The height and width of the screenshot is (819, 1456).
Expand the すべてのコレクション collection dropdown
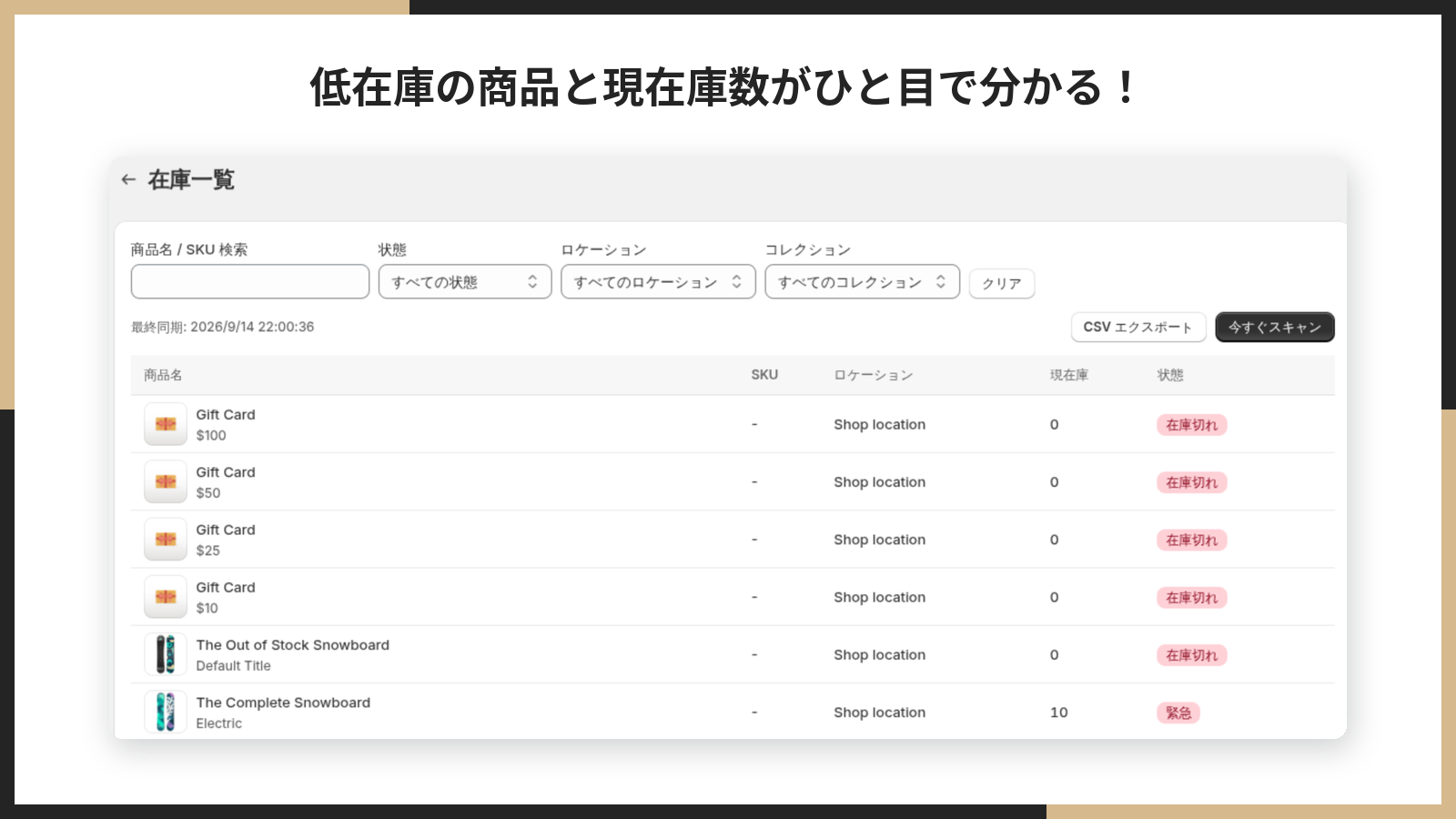point(863,282)
